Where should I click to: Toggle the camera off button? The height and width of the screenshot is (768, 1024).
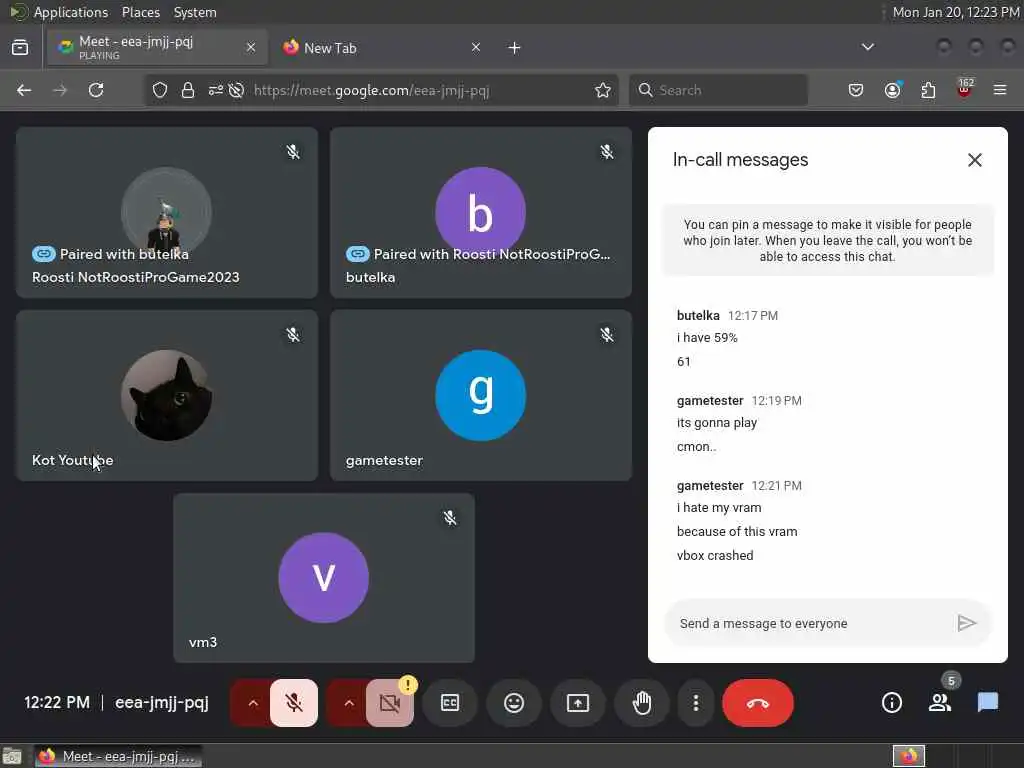point(390,703)
